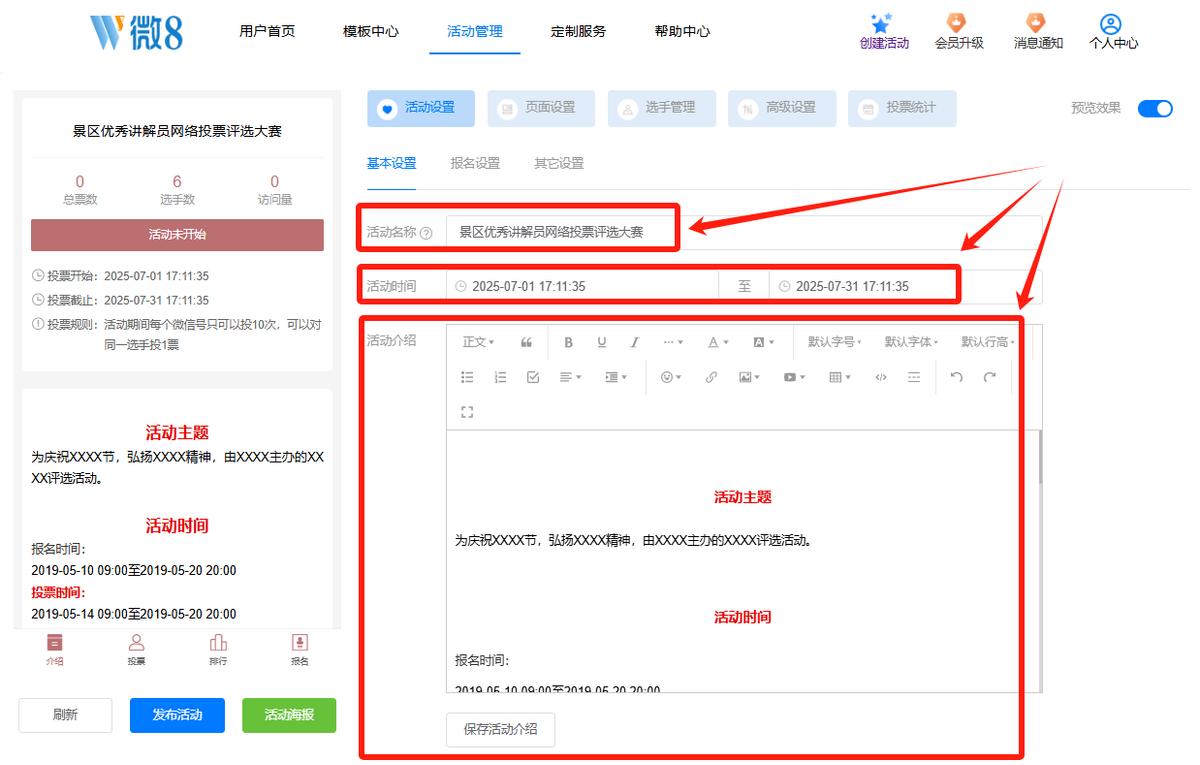Click the 活动未开始 status bar
This screenshot has width=1200, height=765.
177,235
